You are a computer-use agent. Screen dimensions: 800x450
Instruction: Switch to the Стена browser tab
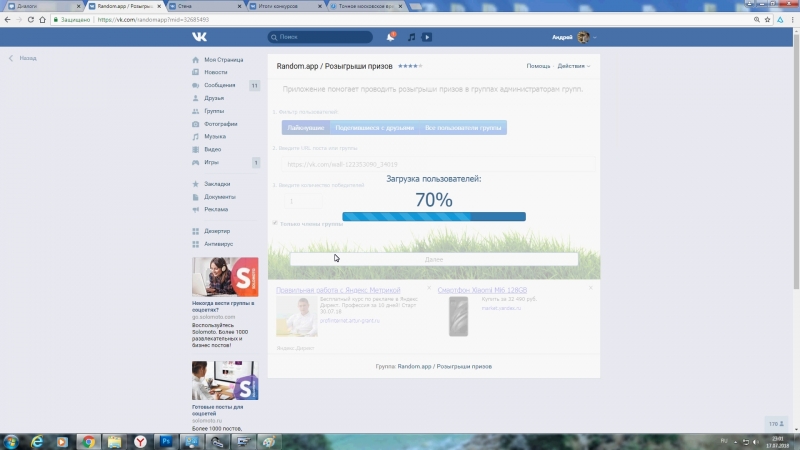(204, 6)
